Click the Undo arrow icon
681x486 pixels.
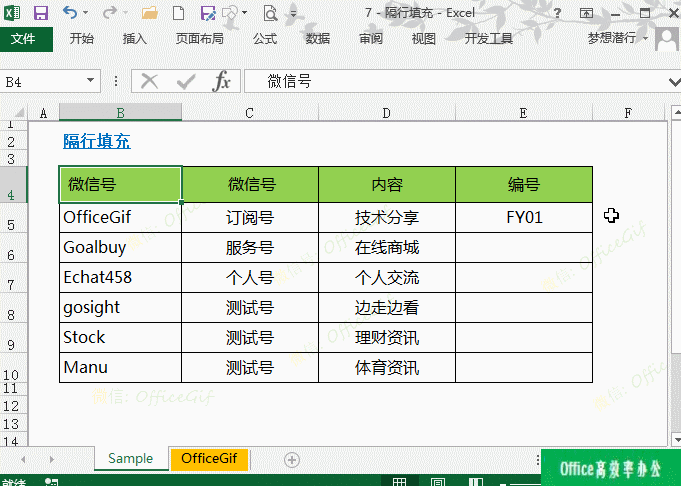click(x=70, y=13)
